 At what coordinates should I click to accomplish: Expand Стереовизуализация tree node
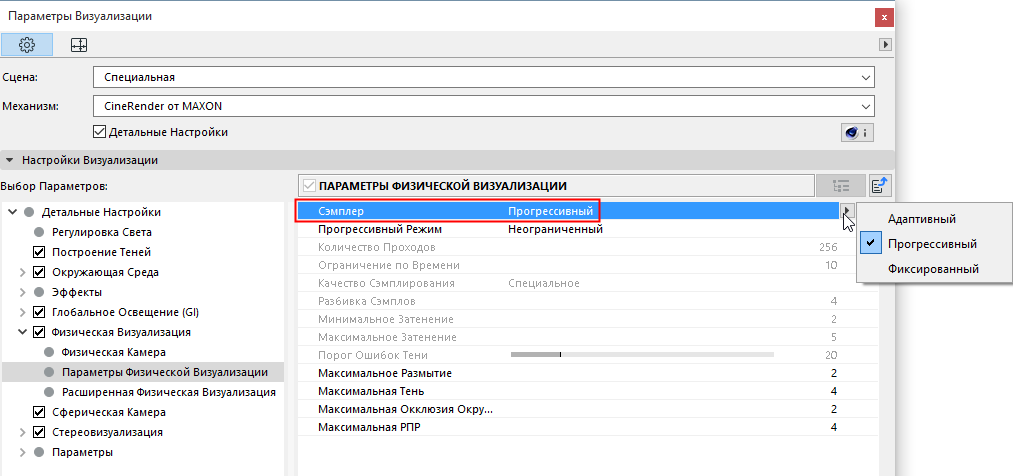coord(23,432)
